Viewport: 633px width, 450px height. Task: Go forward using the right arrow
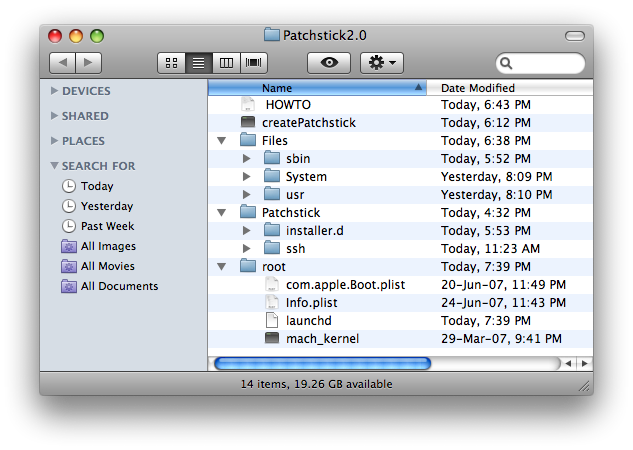[x=88, y=63]
